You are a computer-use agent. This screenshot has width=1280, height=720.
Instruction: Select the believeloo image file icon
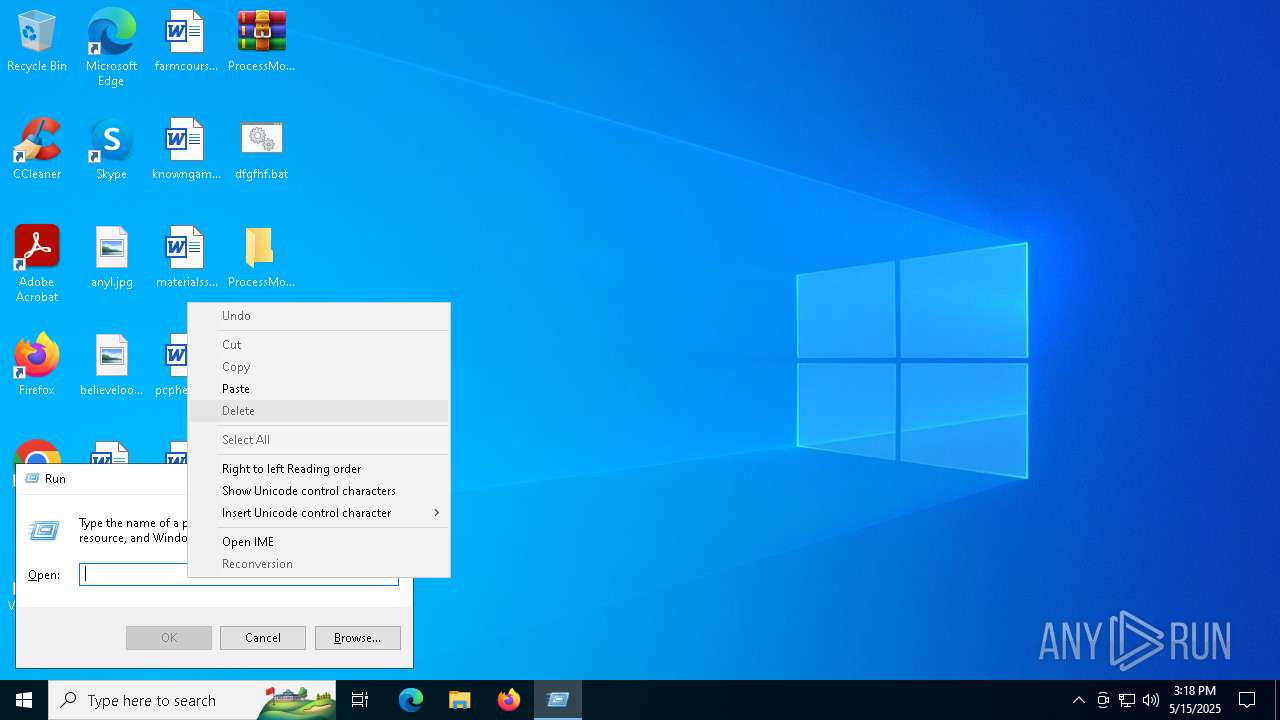[x=111, y=366]
